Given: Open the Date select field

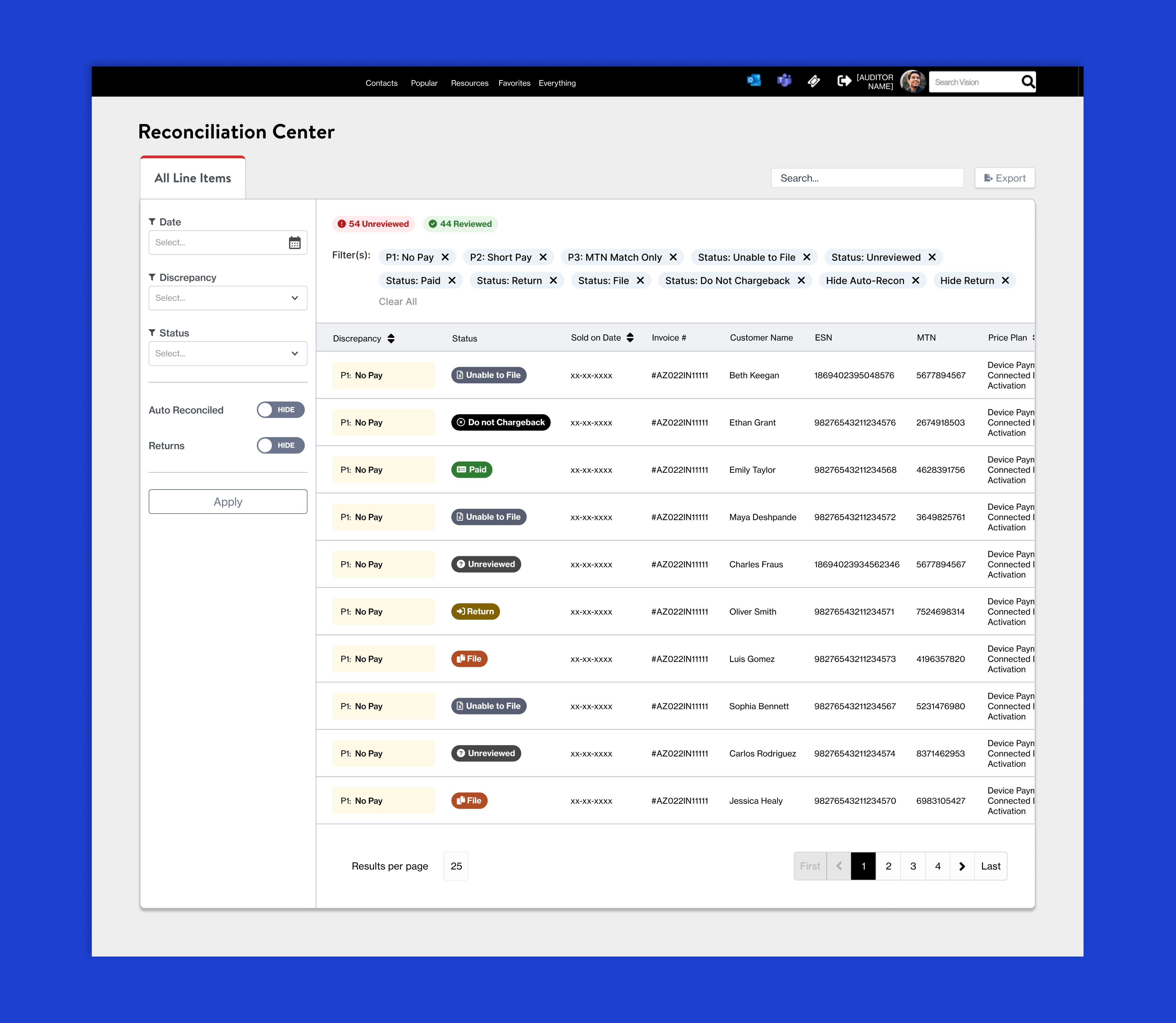Looking at the screenshot, I should (228, 243).
